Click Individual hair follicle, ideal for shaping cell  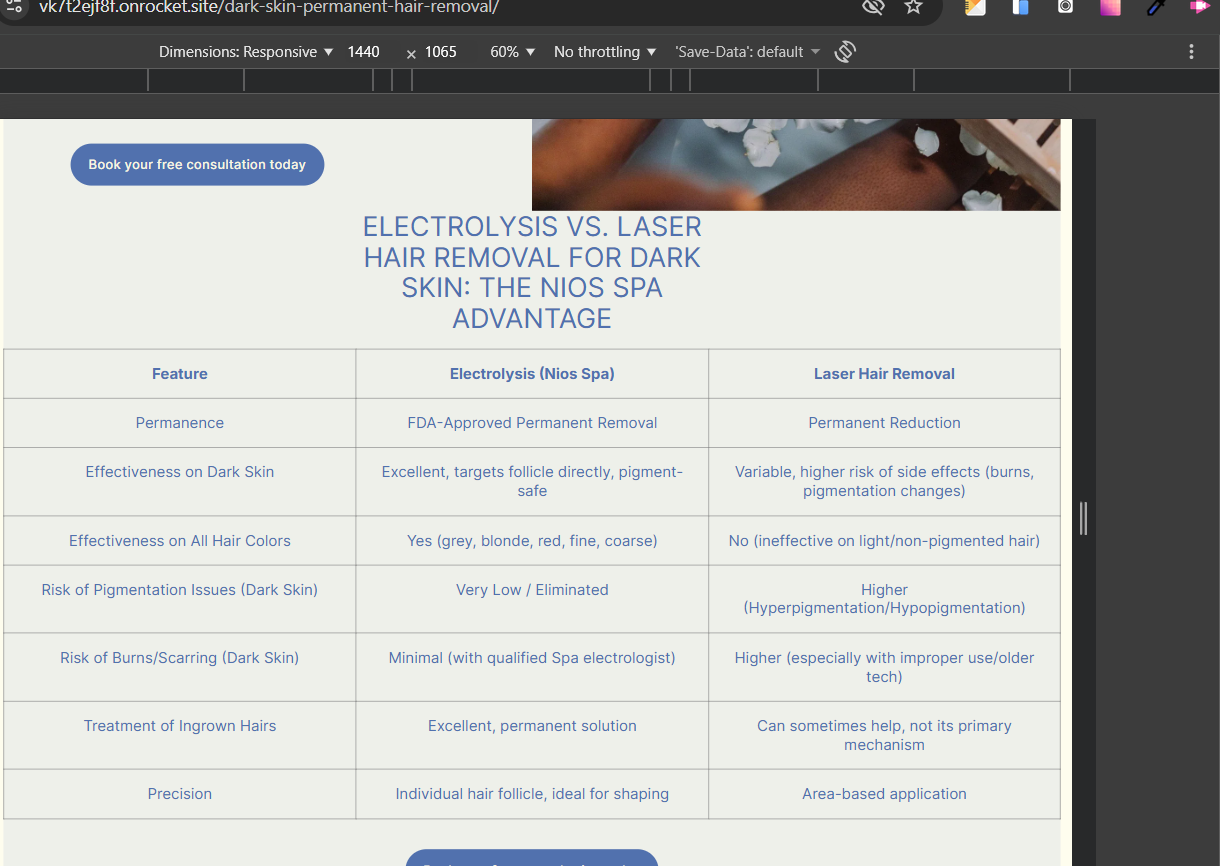[x=532, y=794]
